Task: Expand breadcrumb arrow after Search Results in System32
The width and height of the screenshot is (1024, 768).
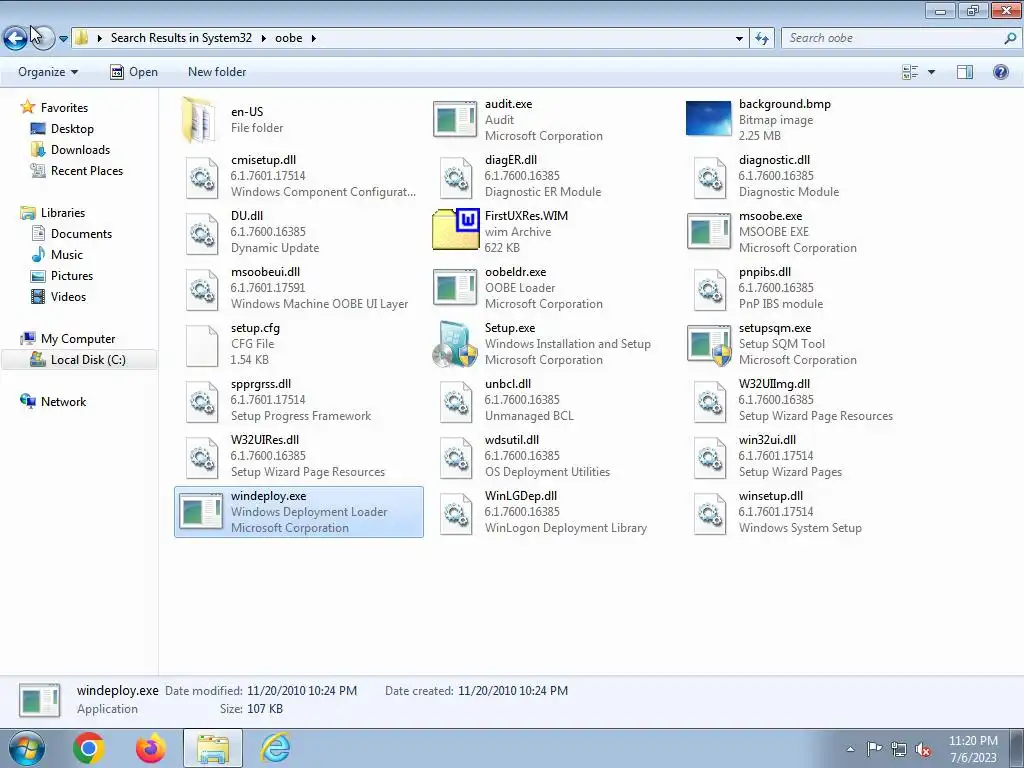Action: coord(263,39)
